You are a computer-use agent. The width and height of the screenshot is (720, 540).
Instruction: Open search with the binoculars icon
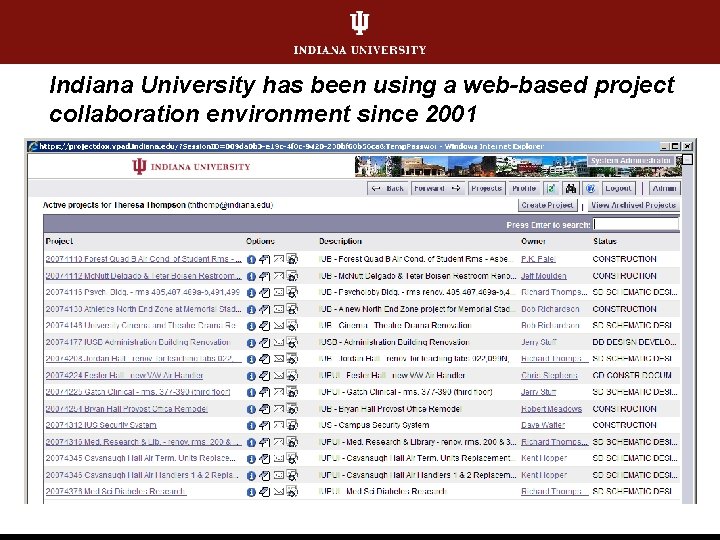pos(571,188)
